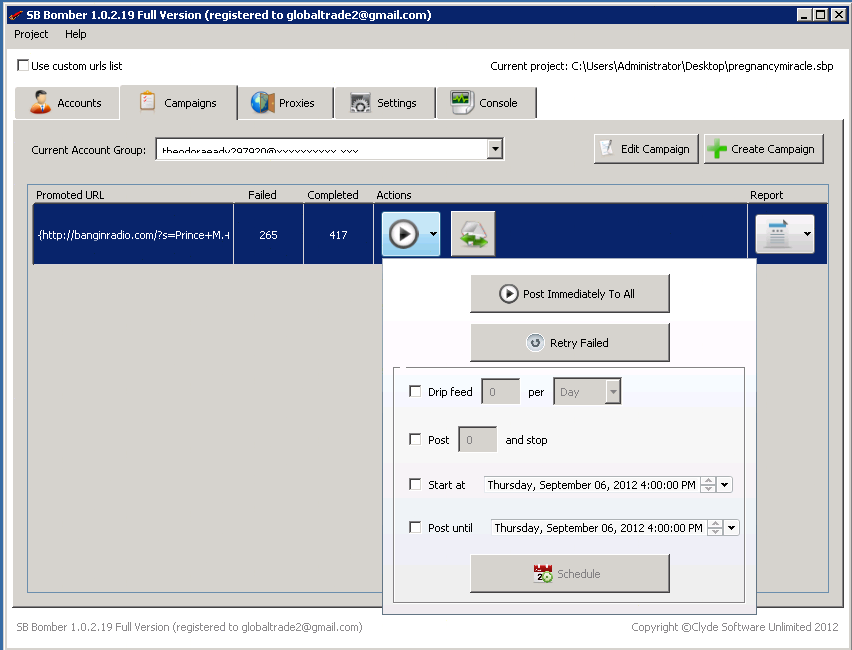The image size is (852, 650).
Task: Click Post Immediately To All button
Action: click(x=569, y=293)
